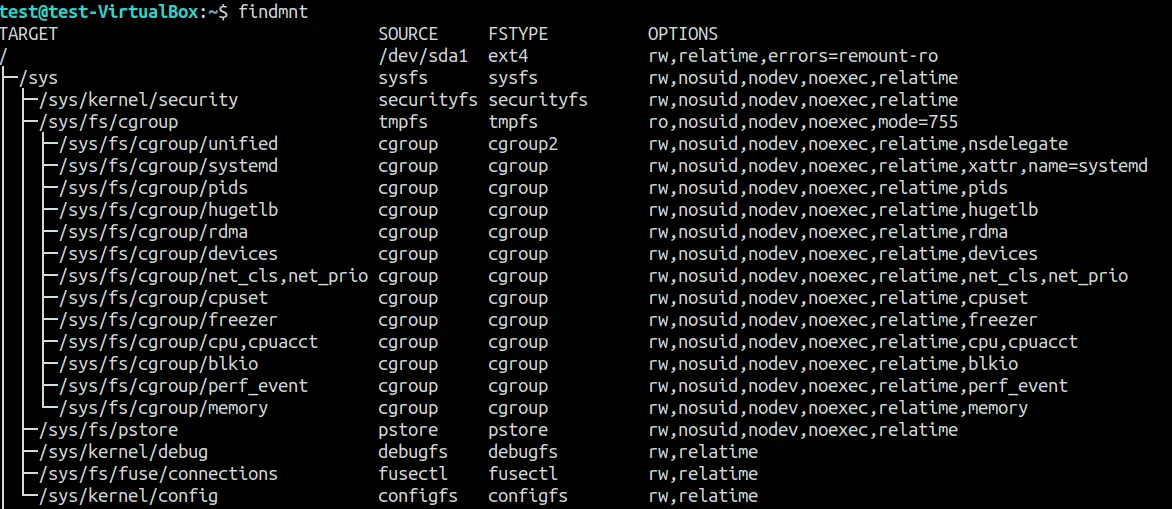
Task: Select the /sys/fs/cgroup/memory tree entry
Action: tap(163, 408)
